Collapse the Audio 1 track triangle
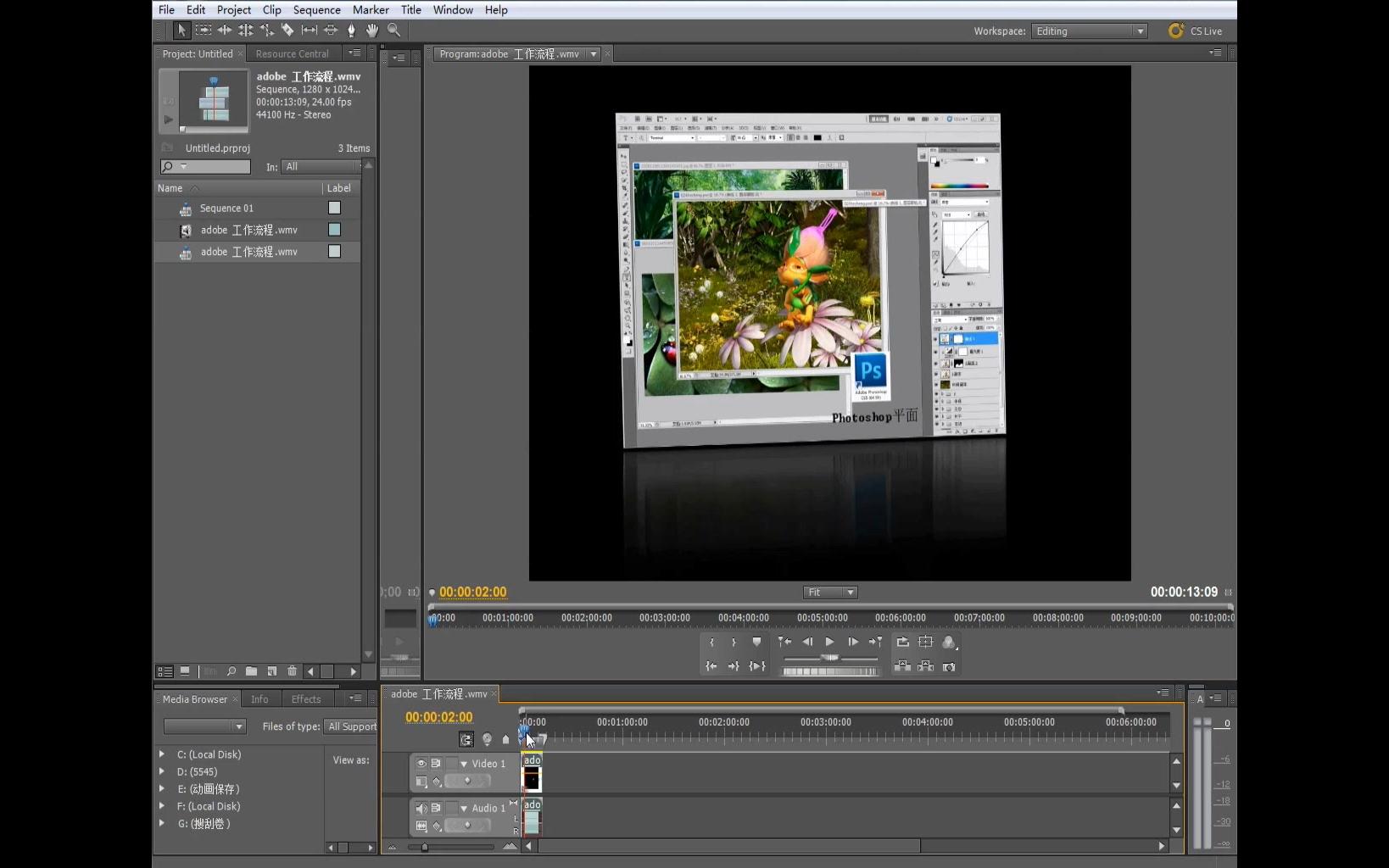The height and width of the screenshot is (868, 1389). 464,809
